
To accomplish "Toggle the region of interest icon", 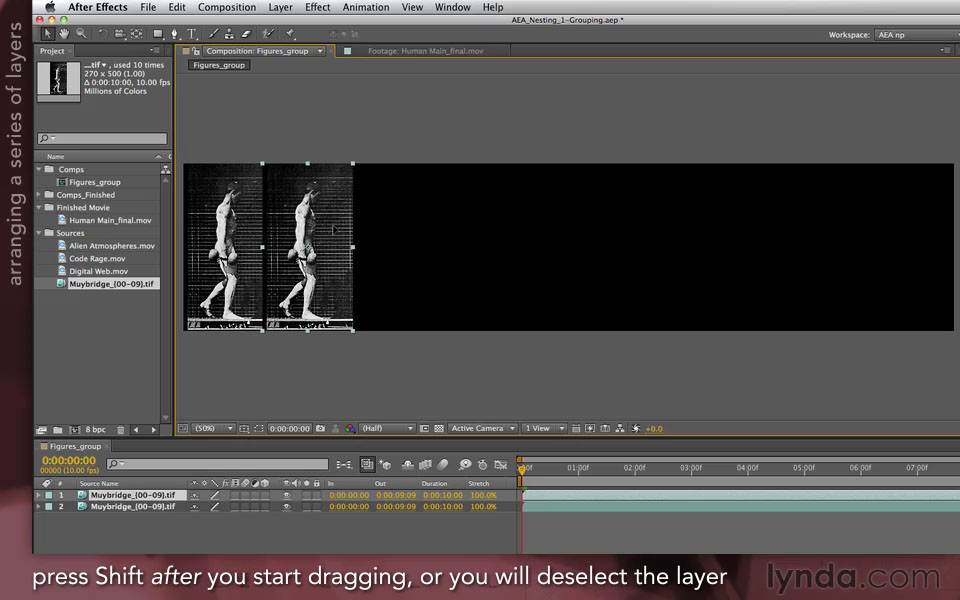I will coord(424,429).
